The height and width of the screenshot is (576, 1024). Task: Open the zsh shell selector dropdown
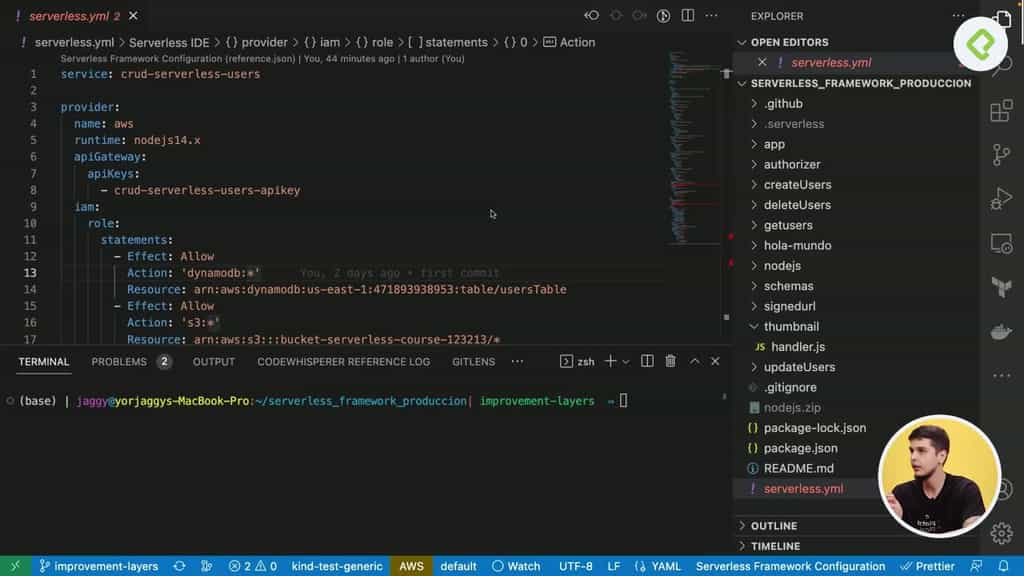tap(626, 361)
